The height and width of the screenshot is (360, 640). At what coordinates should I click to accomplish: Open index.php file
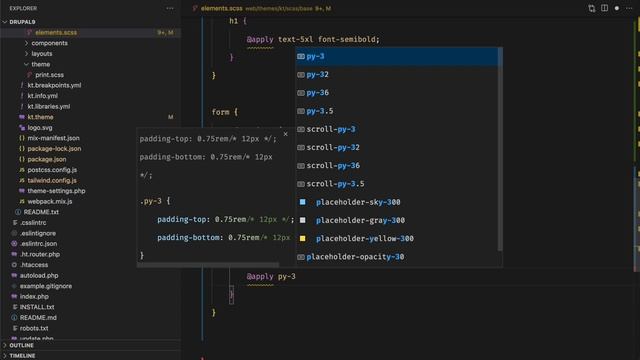[x=34, y=297]
